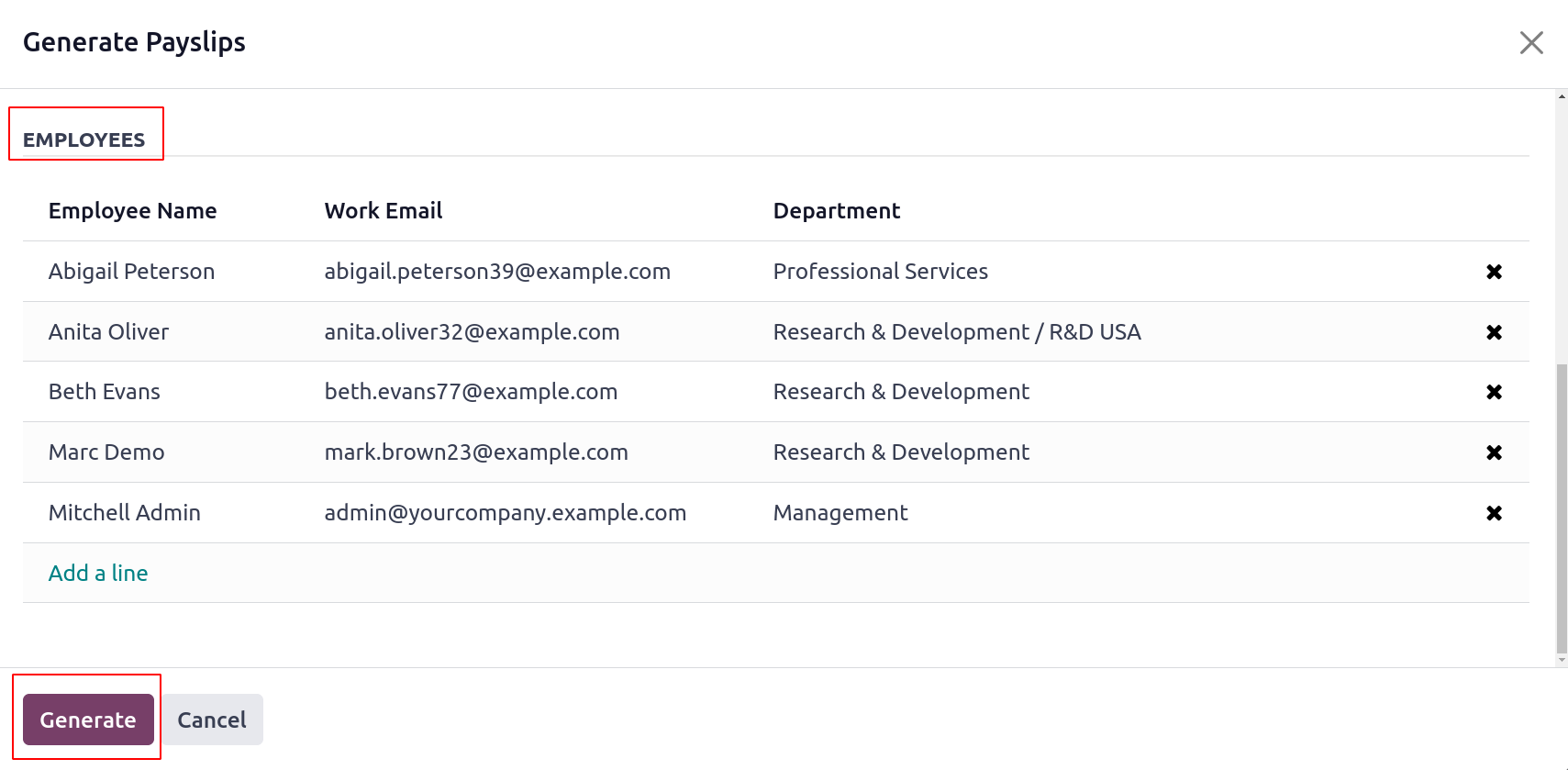The width and height of the screenshot is (1568, 770).
Task: Open the Abigail Peterson employee record
Action: coord(132,272)
